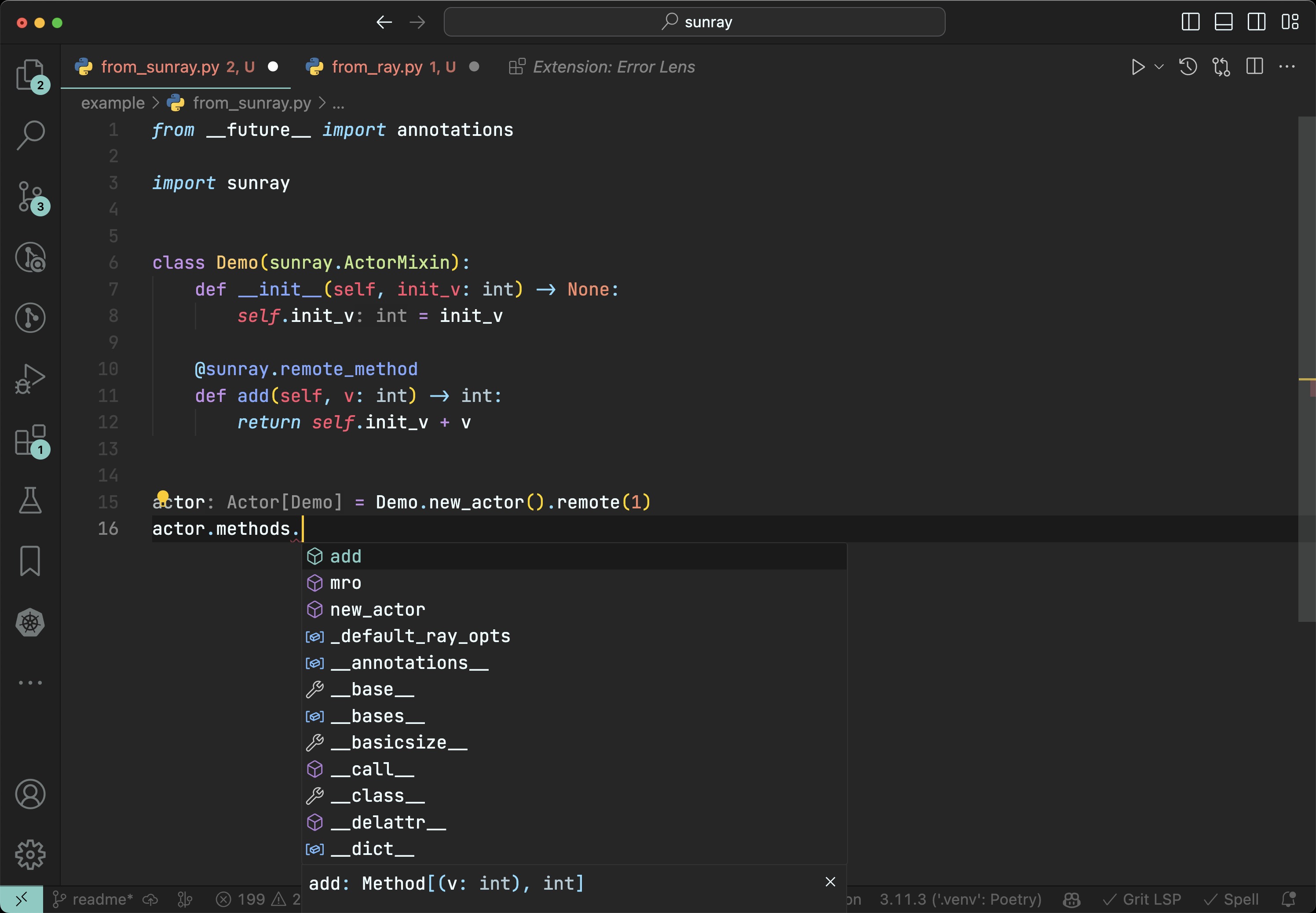
Task: Open Run and Debug view
Action: 30,378
